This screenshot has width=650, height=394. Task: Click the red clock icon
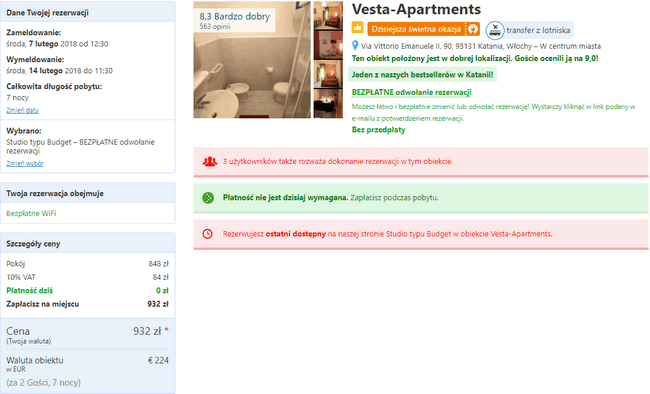click(208, 234)
